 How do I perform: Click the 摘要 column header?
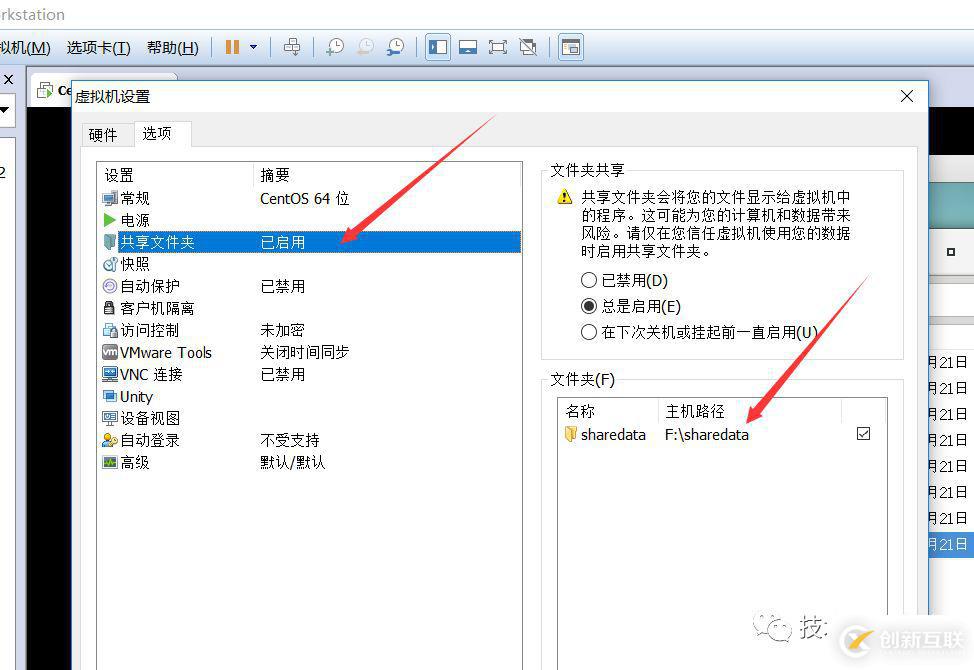coord(387,175)
